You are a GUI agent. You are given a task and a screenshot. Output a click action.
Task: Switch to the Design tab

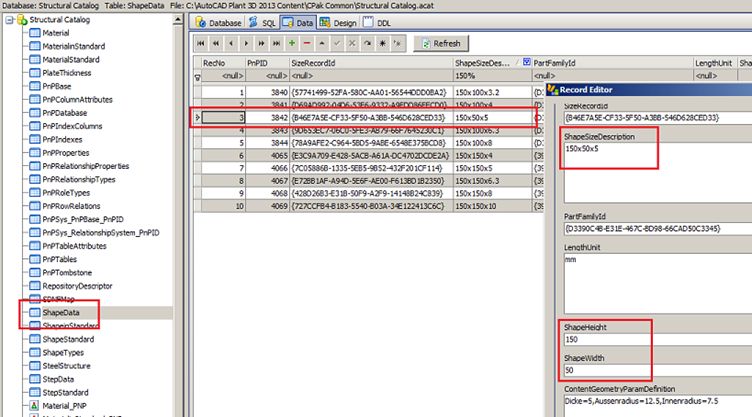tap(338, 23)
